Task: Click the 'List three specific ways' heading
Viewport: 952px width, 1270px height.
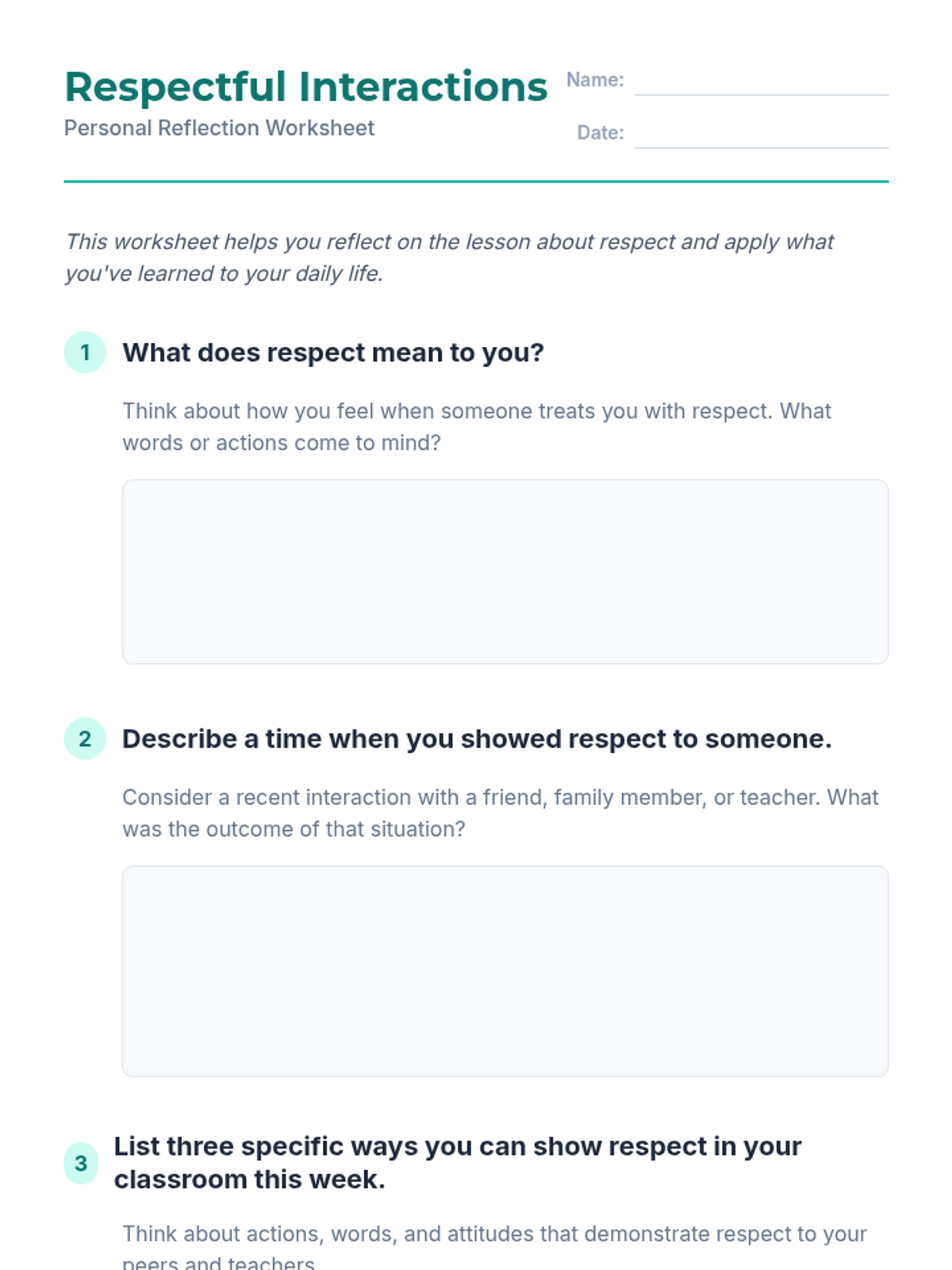Action: tap(458, 1163)
